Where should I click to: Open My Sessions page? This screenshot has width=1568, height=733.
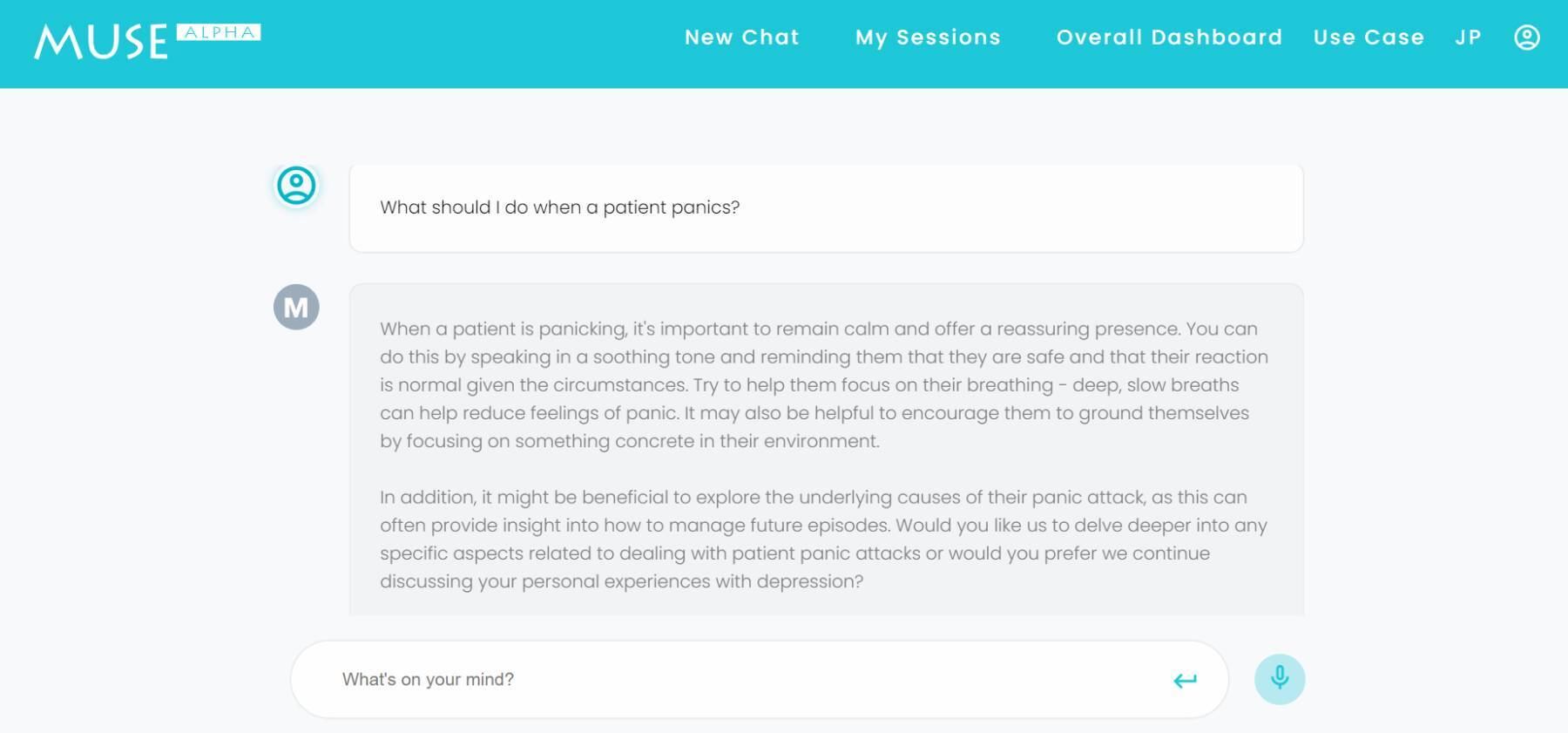pos(928,37)
